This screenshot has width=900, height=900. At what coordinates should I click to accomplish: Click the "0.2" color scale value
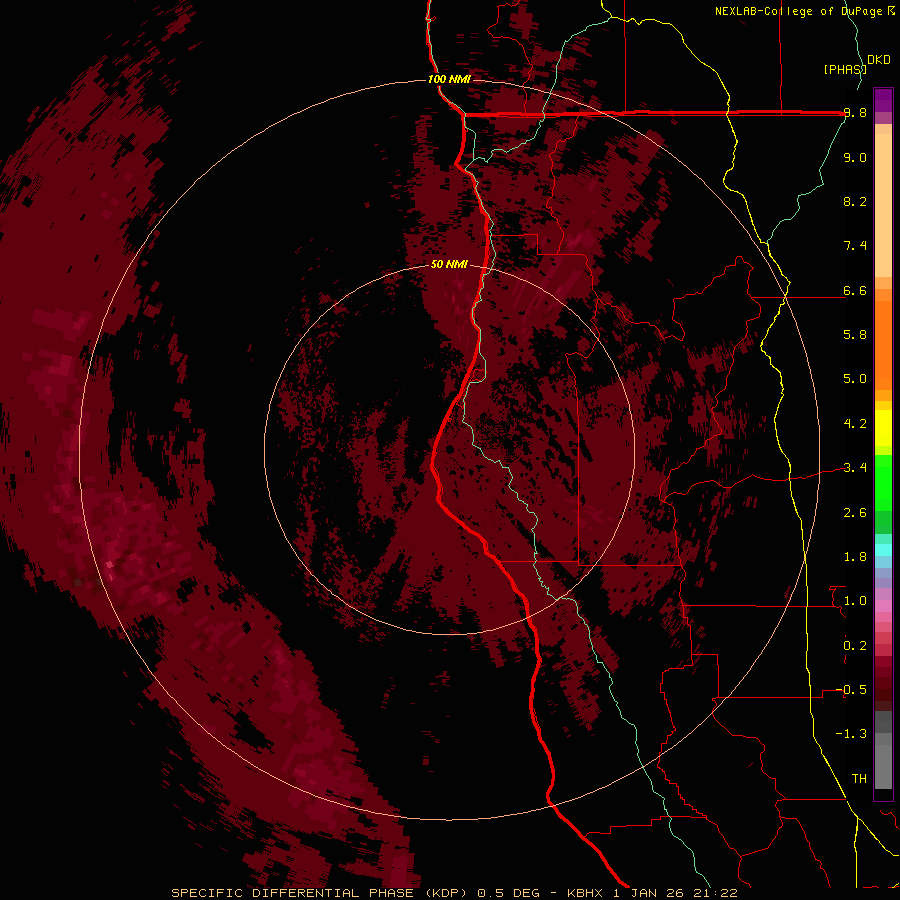[855, 646]
